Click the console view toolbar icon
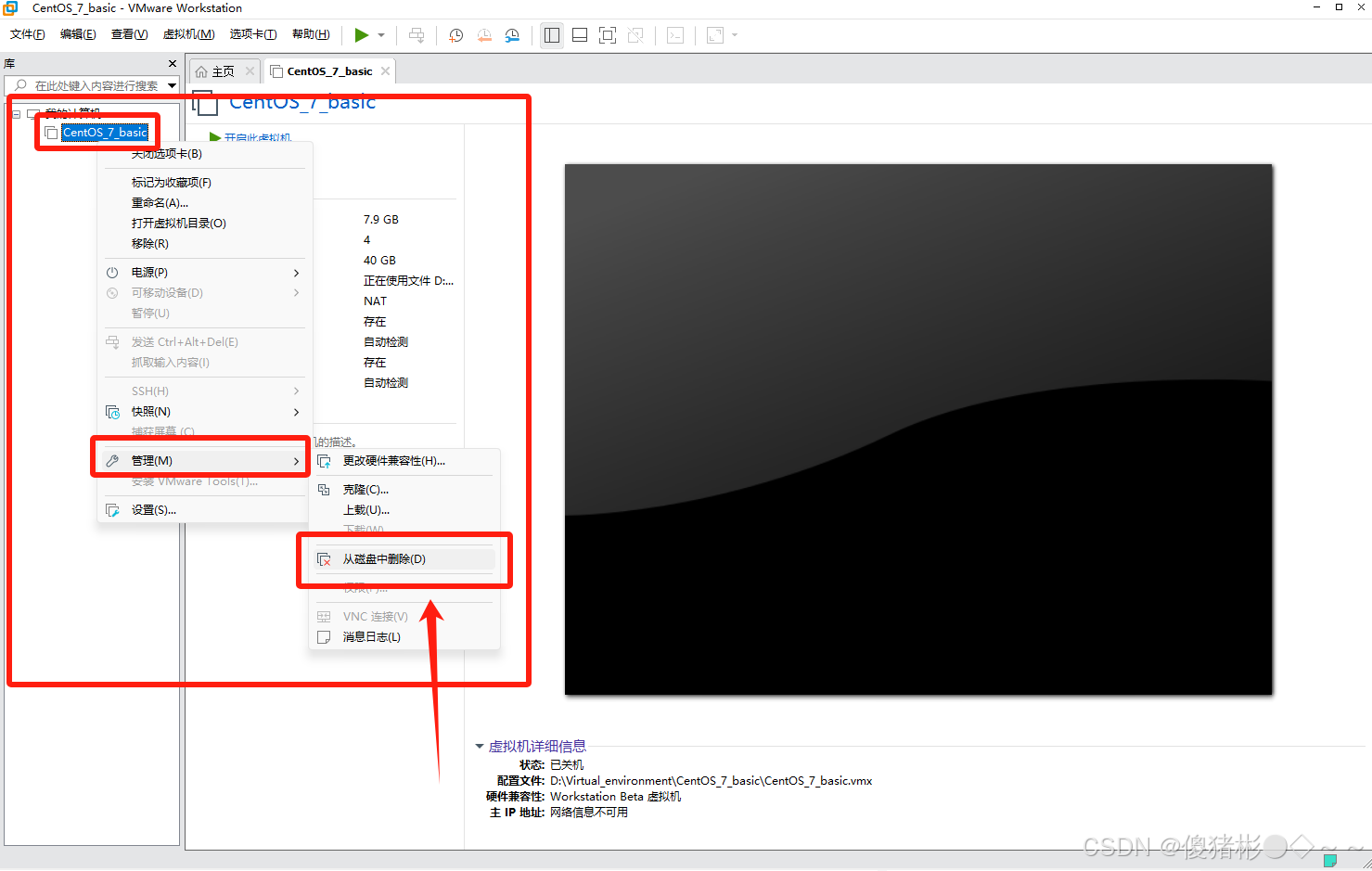This screenshot has width=1372, height=871. [x=675, y=35]
